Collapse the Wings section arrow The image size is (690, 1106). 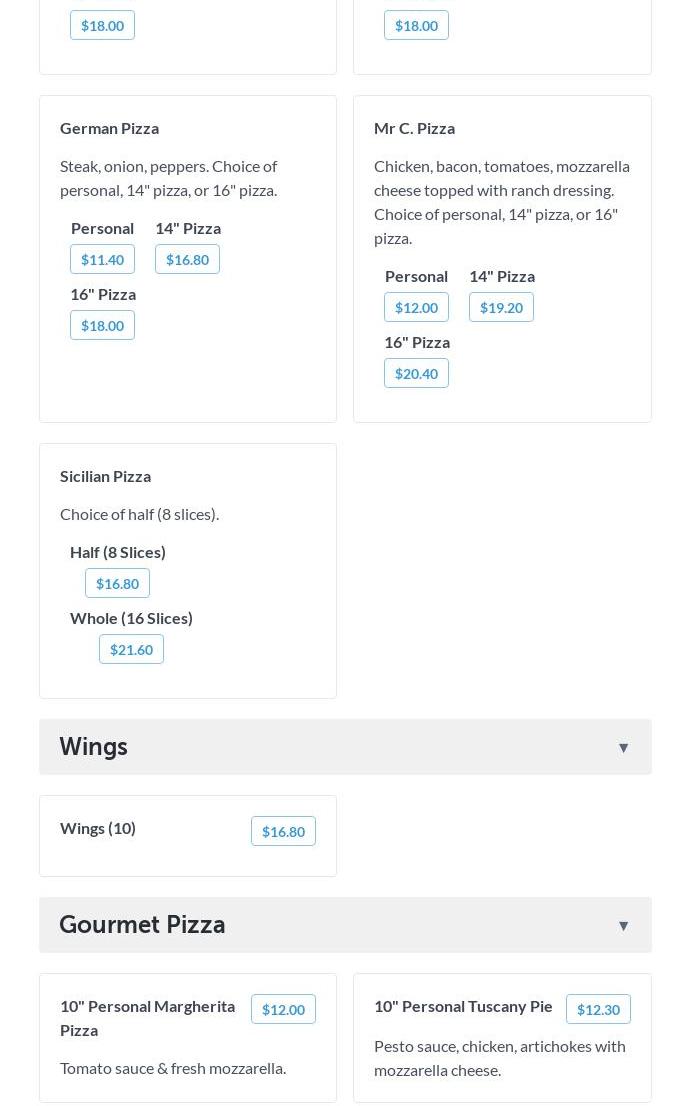623,748
